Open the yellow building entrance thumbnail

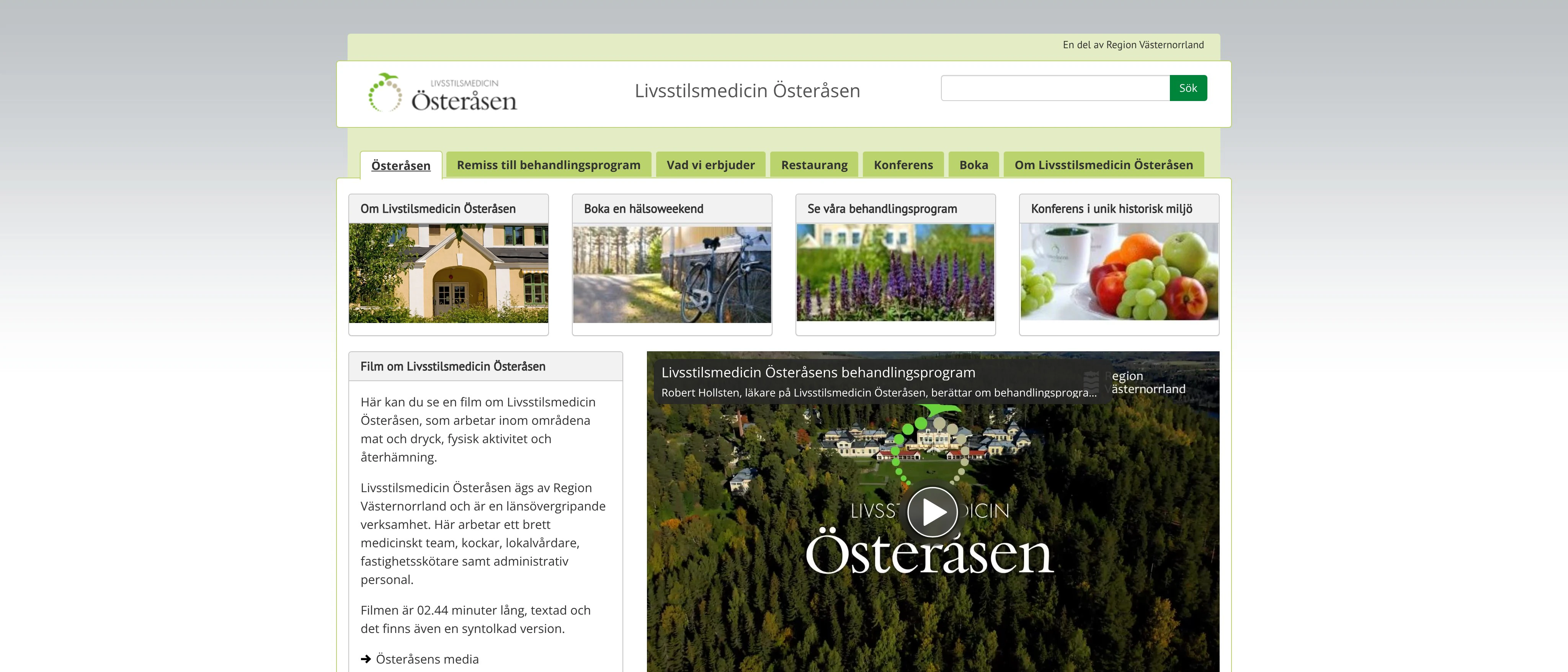pos(449,273)
